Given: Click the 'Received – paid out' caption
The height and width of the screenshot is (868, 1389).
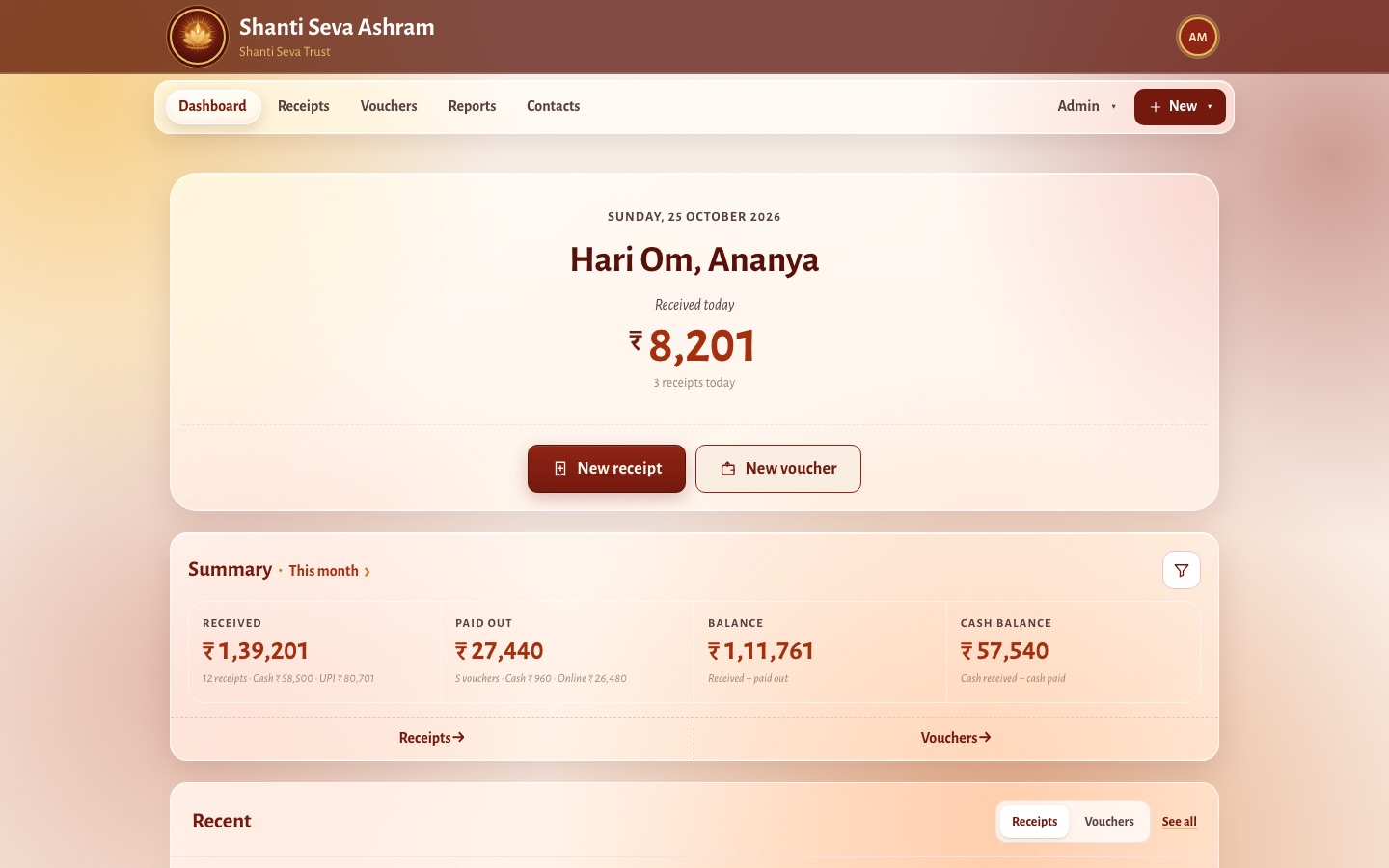Looking at the screenshot, I should tap(749, 679).
